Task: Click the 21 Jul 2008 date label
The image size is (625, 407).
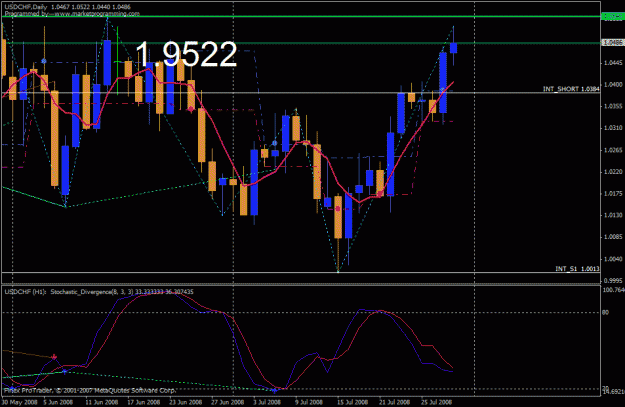Action: point(394,402)
